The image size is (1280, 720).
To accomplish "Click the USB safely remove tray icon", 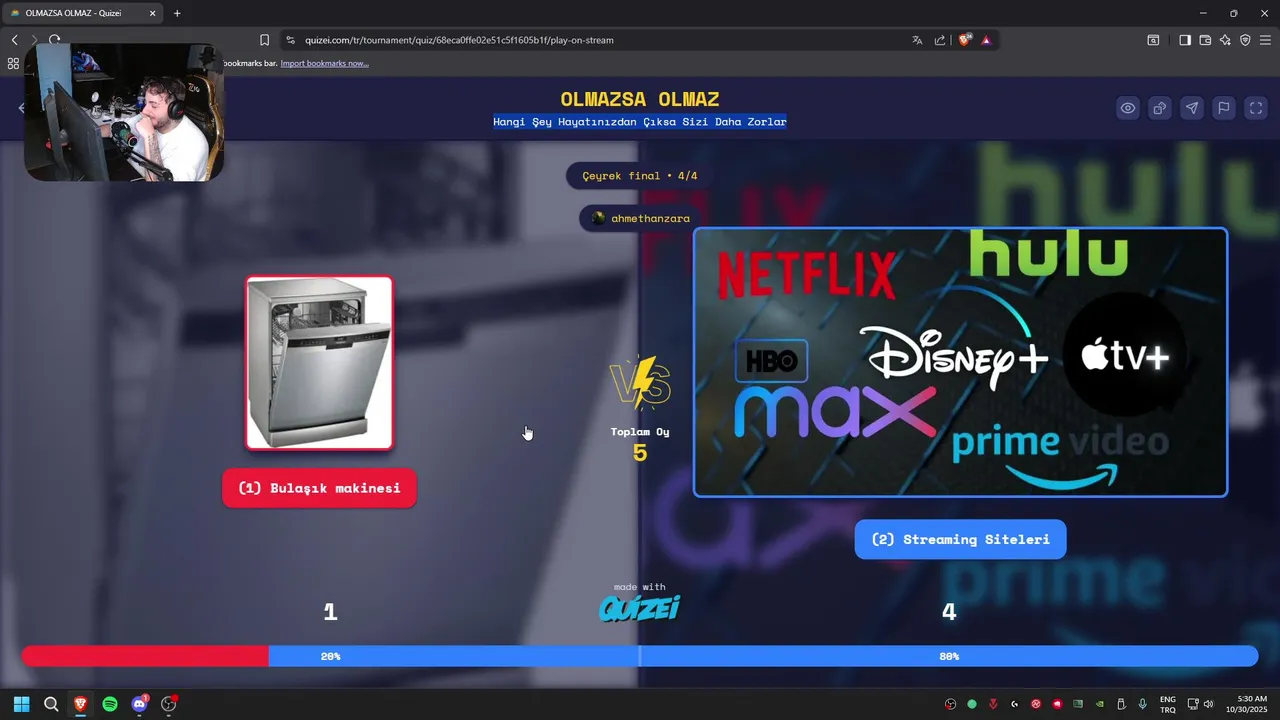I will [x=1121, y=704].
